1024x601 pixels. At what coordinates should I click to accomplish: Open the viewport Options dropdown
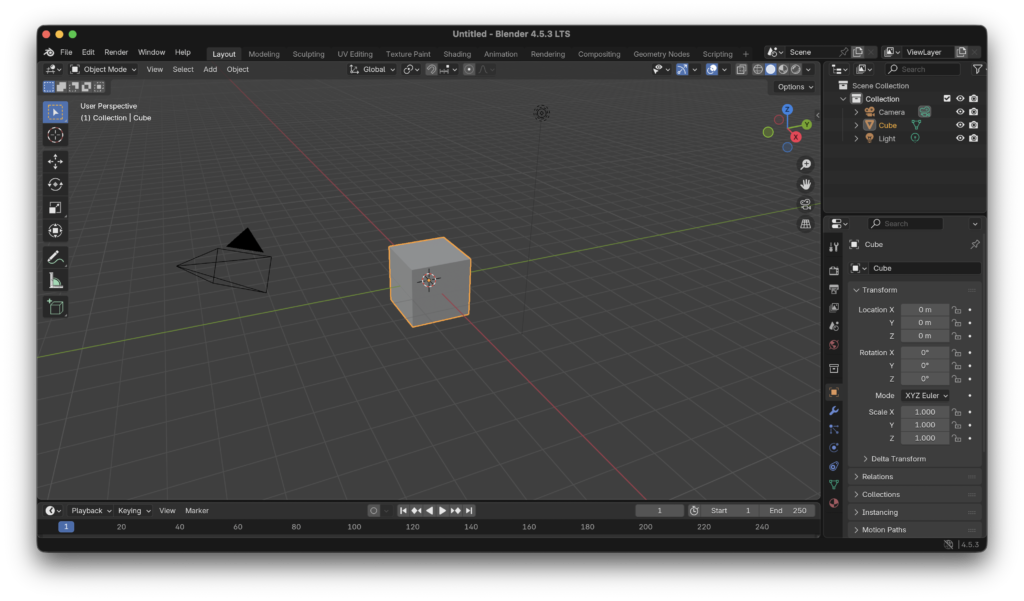[x=795, y=87]
